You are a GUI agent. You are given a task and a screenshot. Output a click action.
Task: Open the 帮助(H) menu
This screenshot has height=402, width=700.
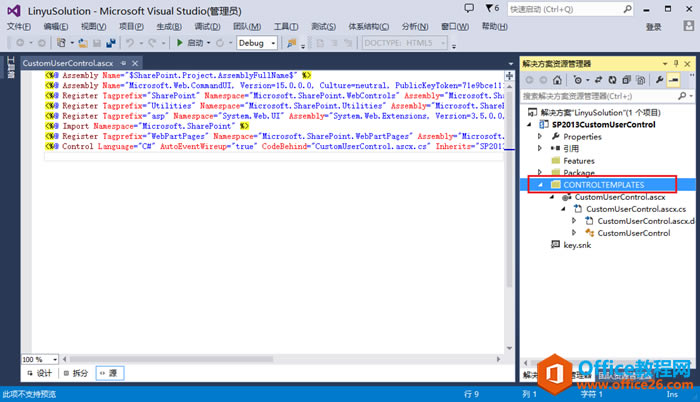495,27
